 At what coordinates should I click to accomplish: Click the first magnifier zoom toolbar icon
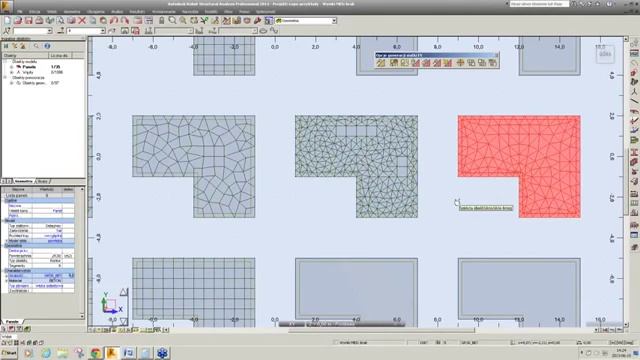(172, 20)
